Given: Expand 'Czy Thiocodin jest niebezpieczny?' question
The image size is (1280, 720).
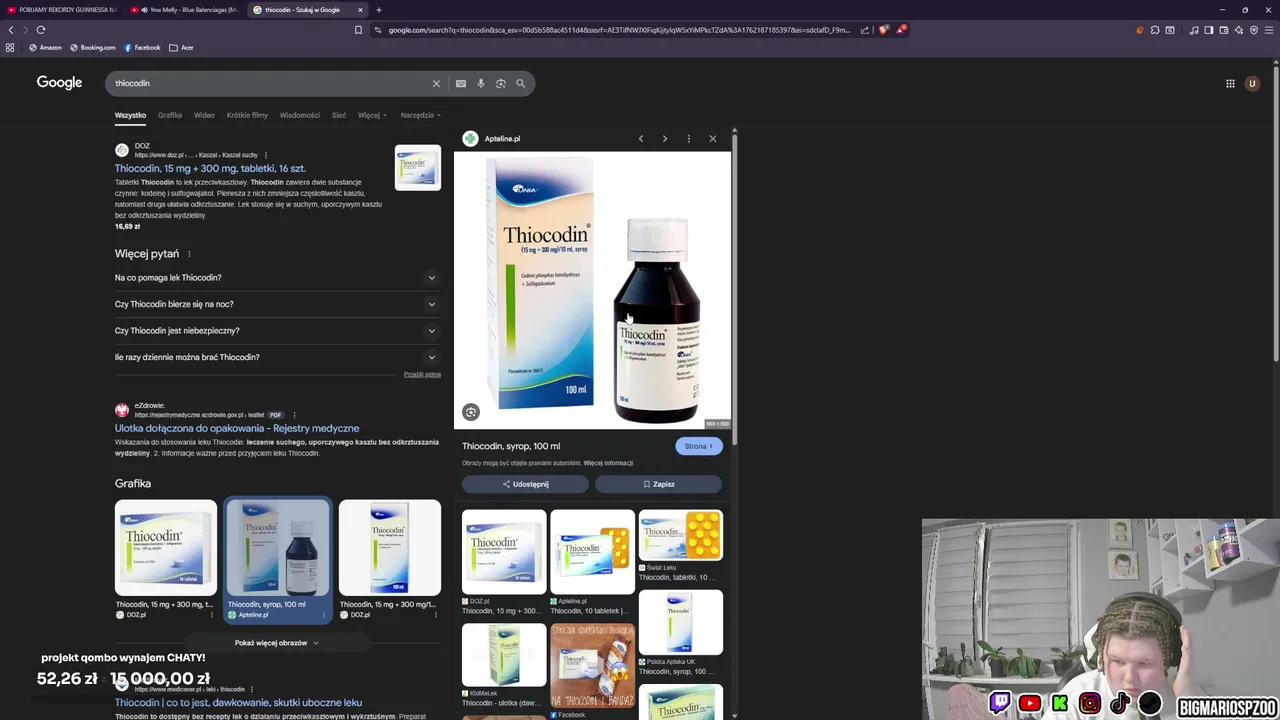Looking at the screenshot, I should [277, 331].
